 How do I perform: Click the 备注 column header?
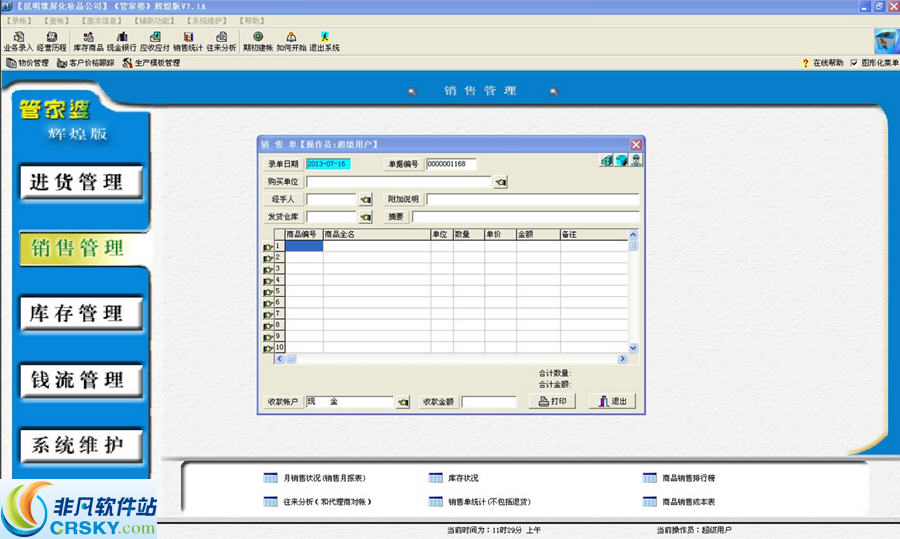594,234
